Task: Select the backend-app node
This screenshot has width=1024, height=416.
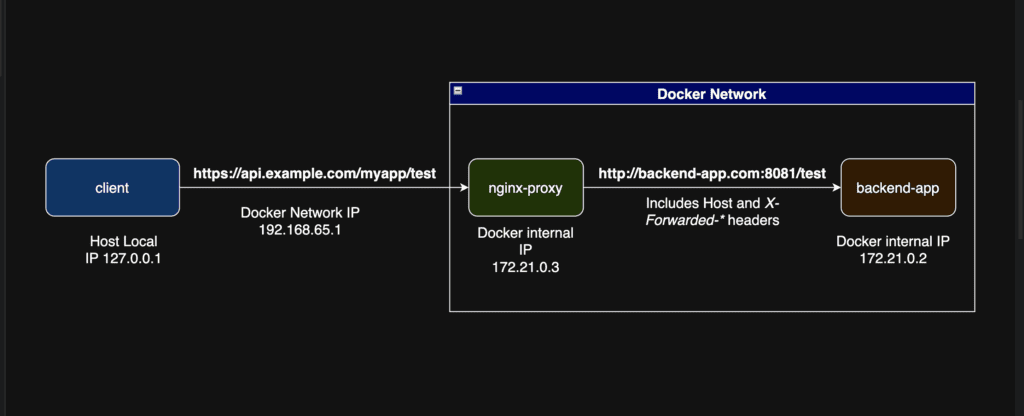Action: pos(898,187)
